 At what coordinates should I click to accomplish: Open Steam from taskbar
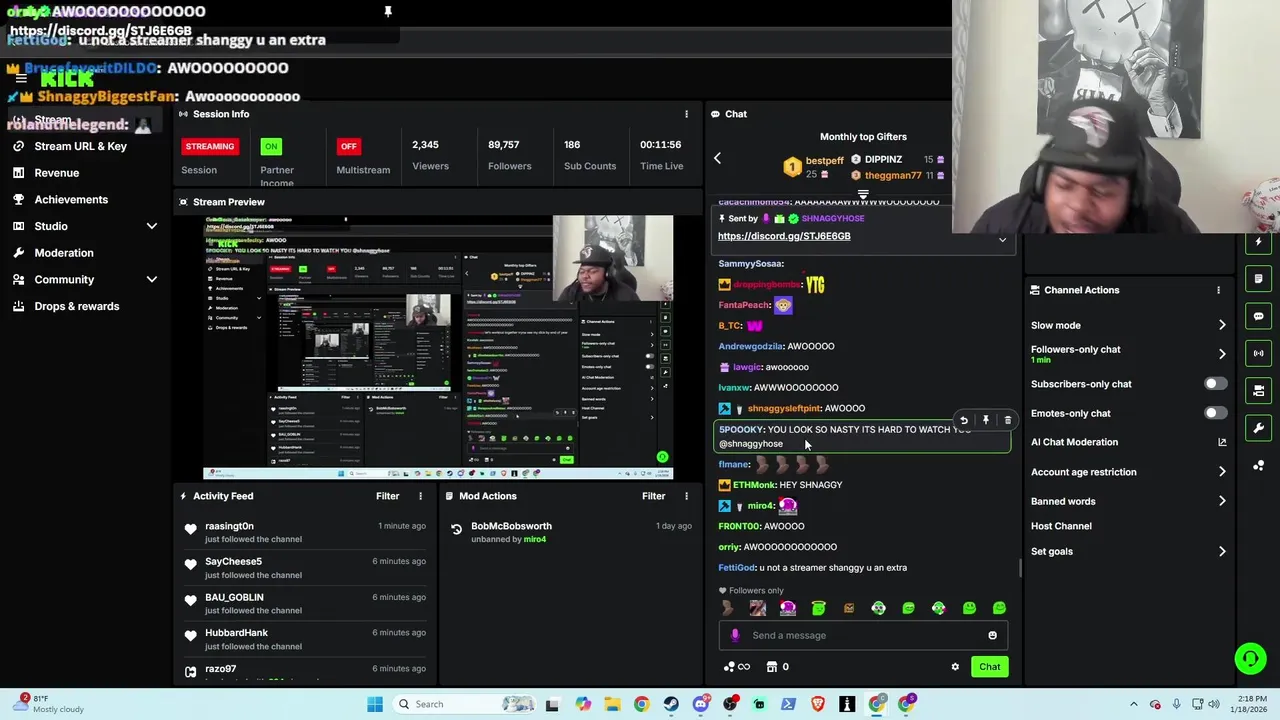pyautogui.click(x=671, y=704)
